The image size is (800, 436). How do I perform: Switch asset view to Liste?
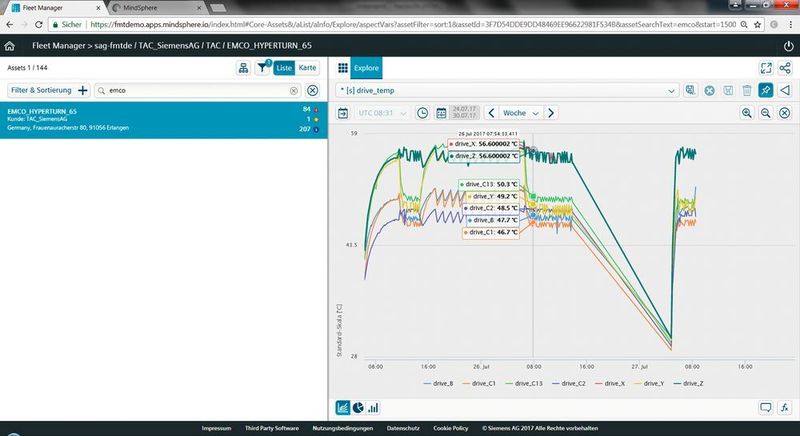point(284,68)
